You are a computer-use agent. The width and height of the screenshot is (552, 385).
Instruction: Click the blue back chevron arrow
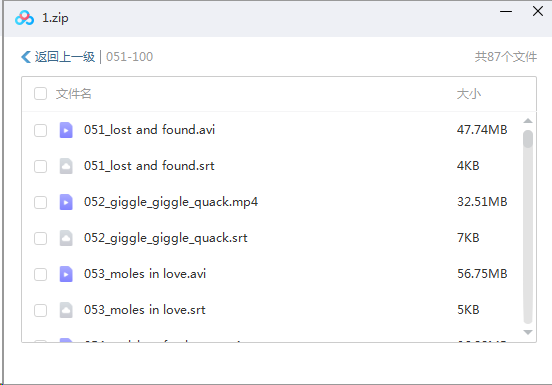(26, 57)
